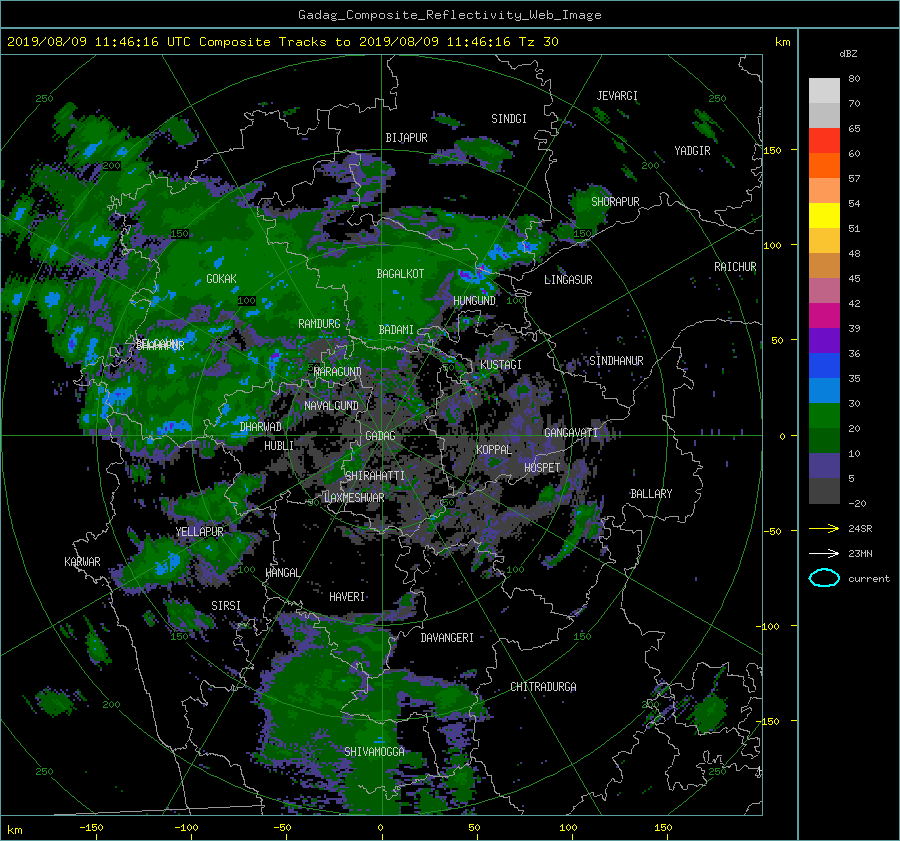Click the 80 value atop dBZ scale
The width and height of the screenshot is (900, 841).
tap(854, 79)
